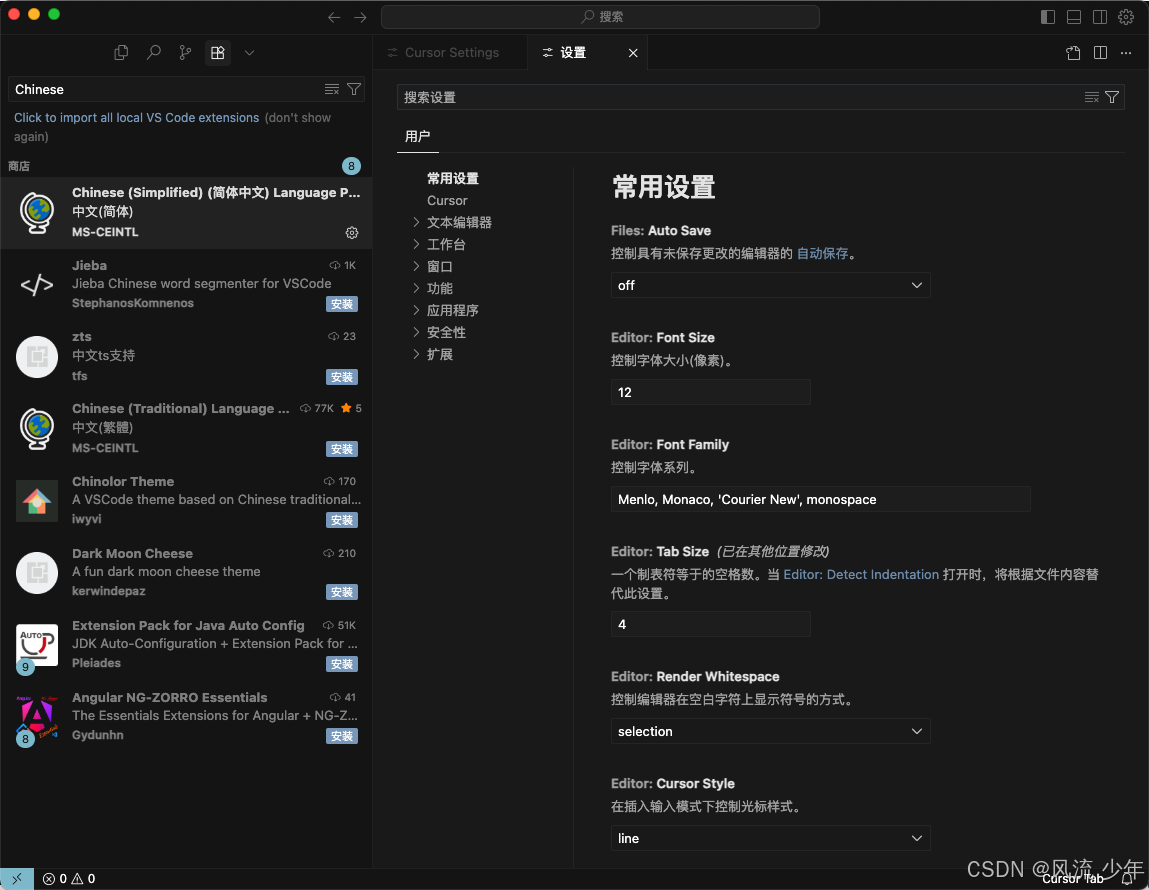Select the 用户 settings scope tab
1149x890 pixels.
(x=418, y=136)
